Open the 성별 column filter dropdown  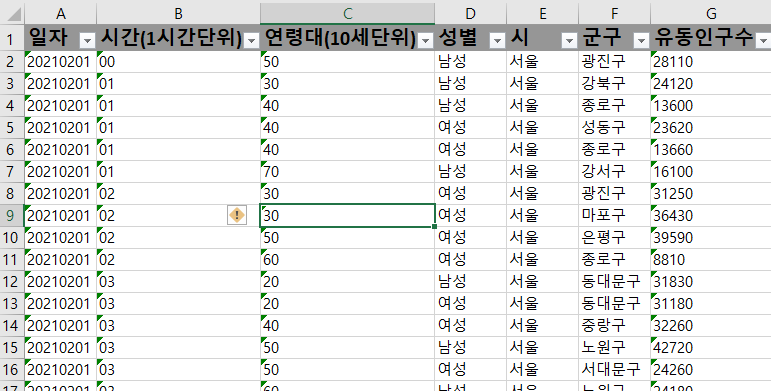(498, 41)
